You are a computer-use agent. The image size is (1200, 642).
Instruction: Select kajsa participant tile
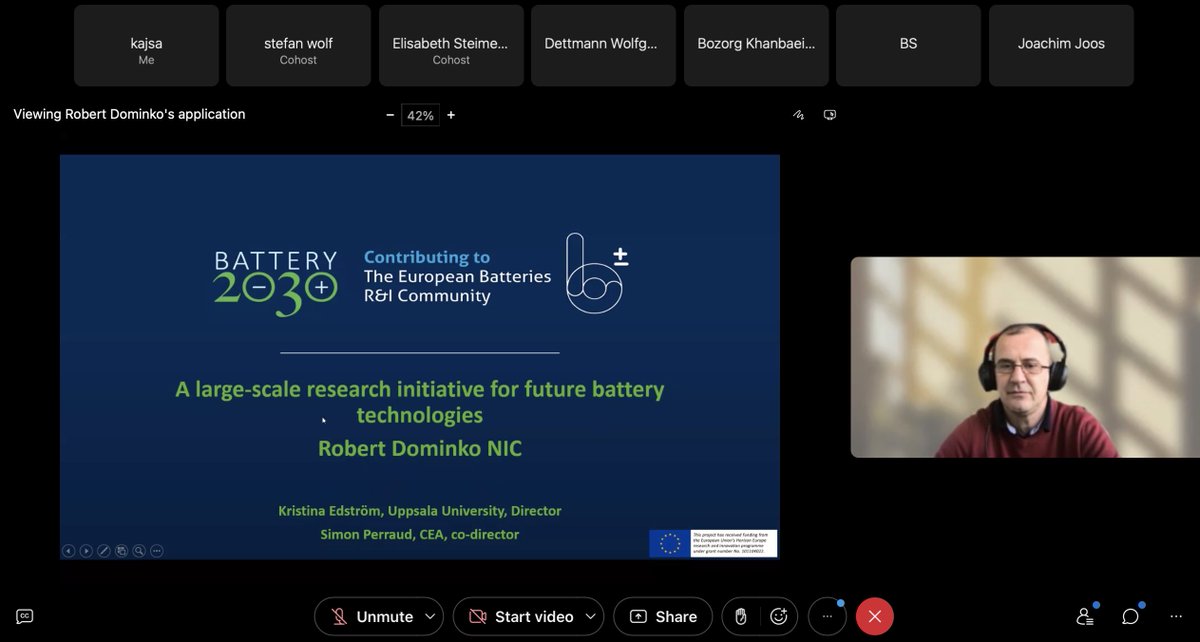click(146, 45)
